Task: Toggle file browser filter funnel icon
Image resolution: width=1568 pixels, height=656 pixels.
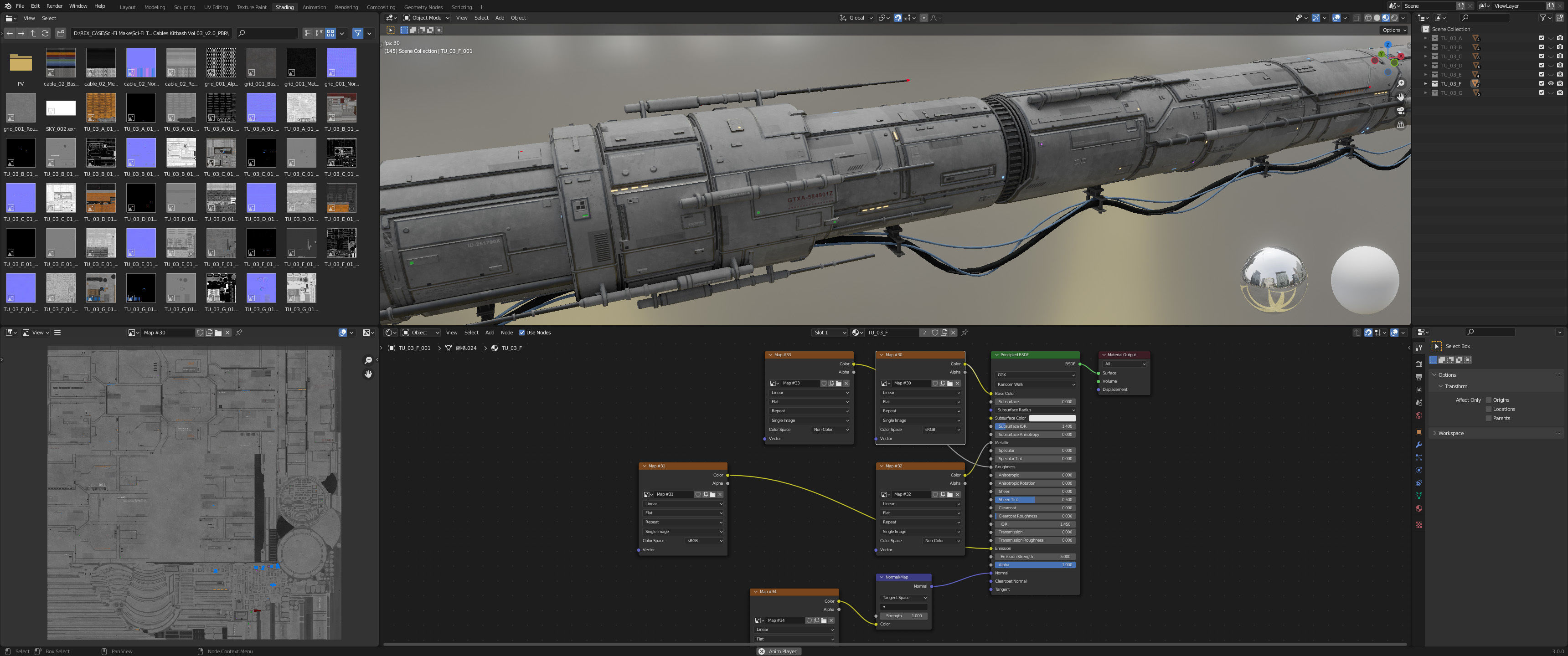Action: click(x=358, y=33)
